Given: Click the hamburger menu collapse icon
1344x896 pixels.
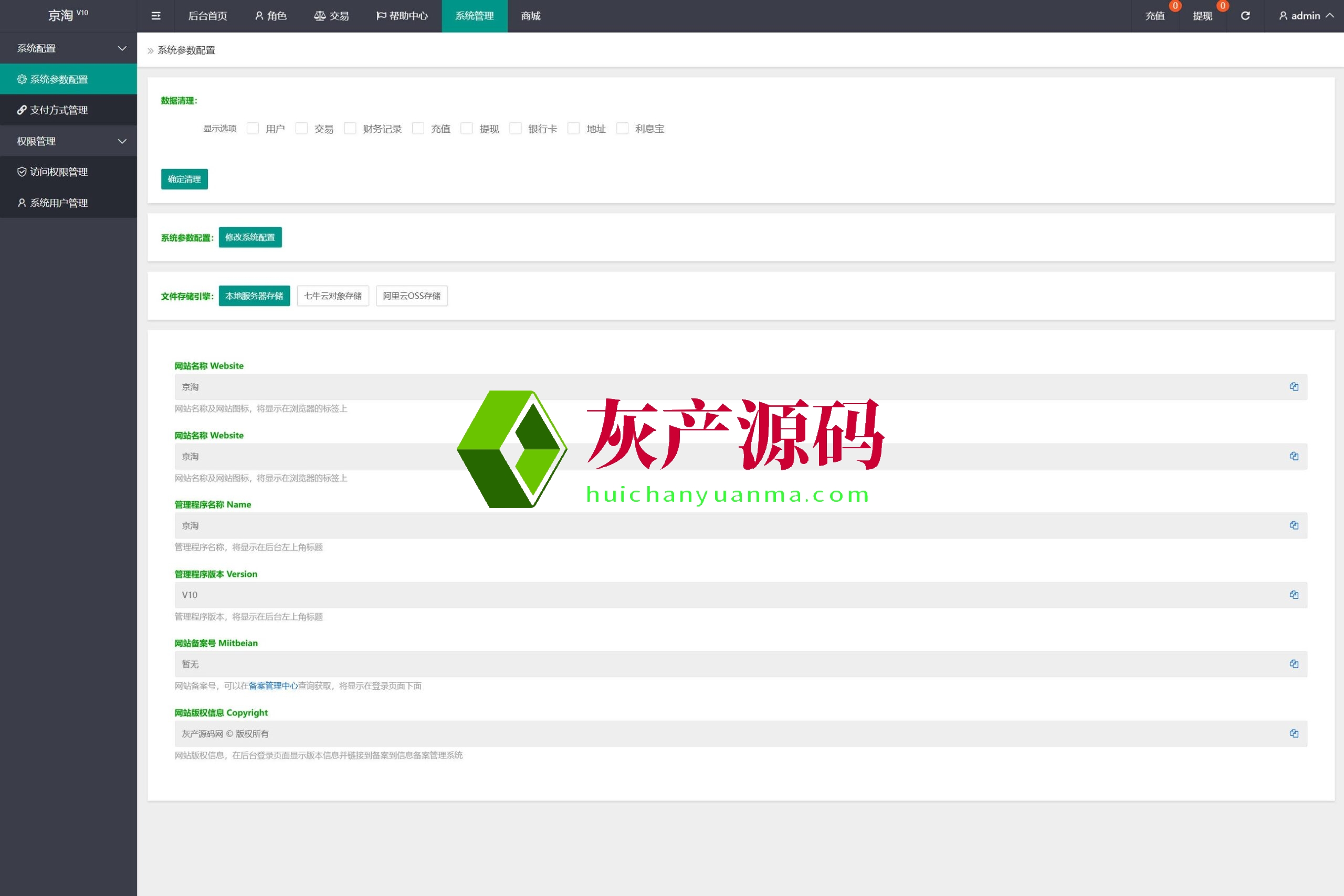Looking at the screenshot, I should click(x=155, y=16).
